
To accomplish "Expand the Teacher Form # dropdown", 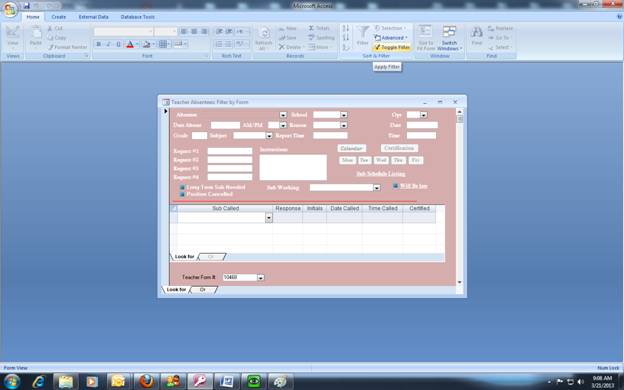I will [x=260, y=277].
